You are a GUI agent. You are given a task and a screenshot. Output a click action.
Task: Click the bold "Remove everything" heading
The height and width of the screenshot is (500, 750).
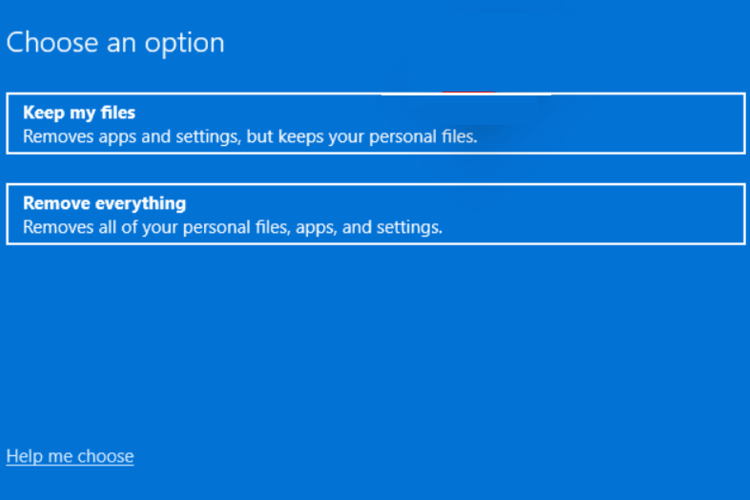104,203
